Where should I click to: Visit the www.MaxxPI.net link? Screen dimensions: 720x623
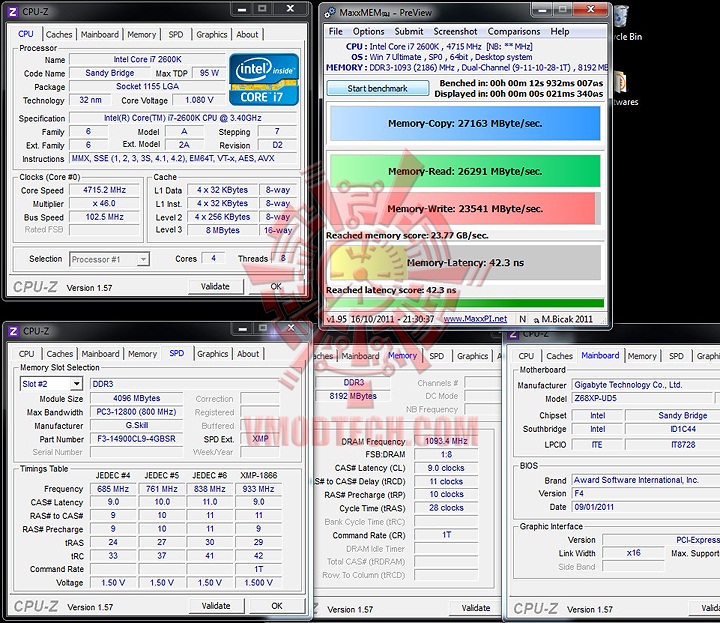point(475,319)
